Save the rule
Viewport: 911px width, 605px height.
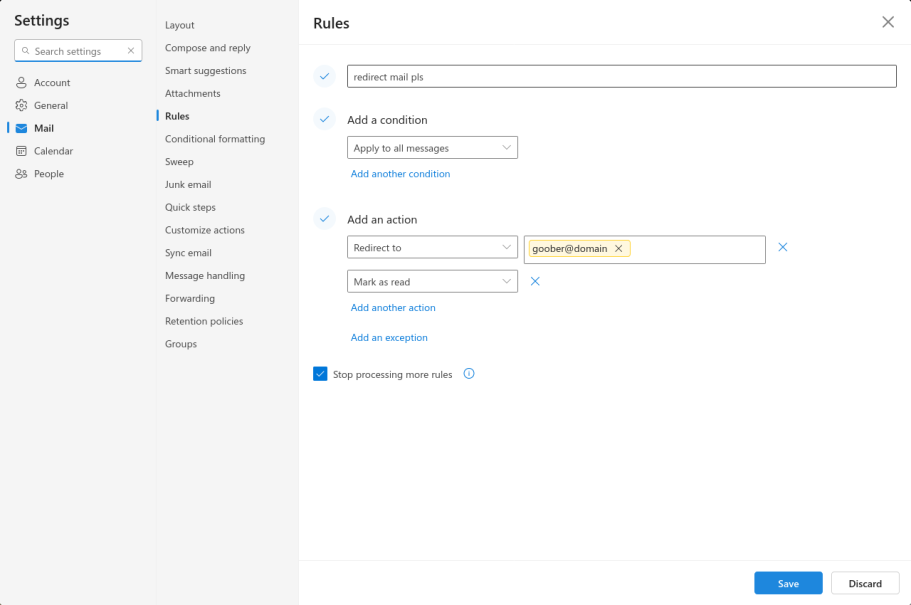(x=788, y=583)
